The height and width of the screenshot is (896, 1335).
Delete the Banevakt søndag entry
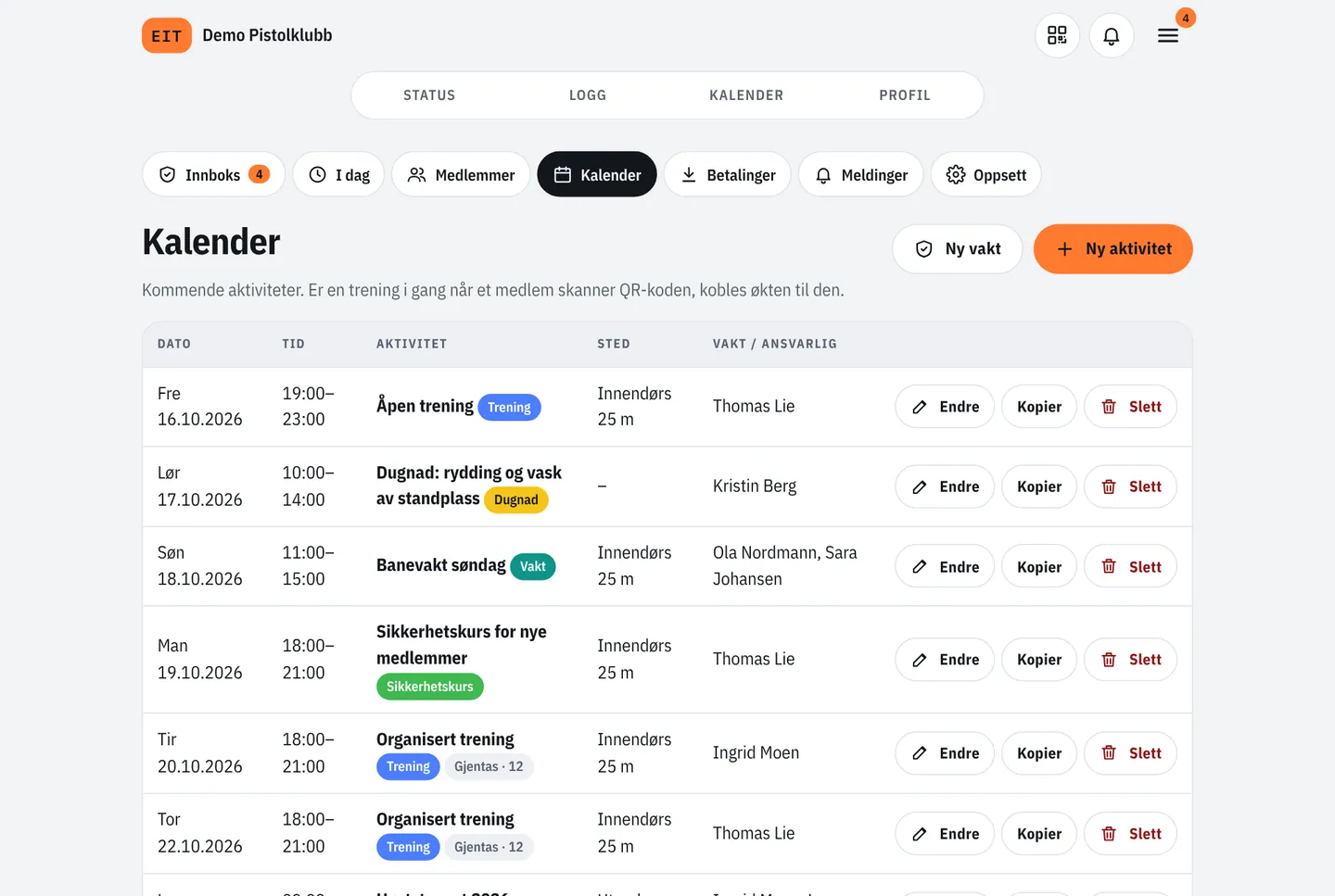[1131, 566]
